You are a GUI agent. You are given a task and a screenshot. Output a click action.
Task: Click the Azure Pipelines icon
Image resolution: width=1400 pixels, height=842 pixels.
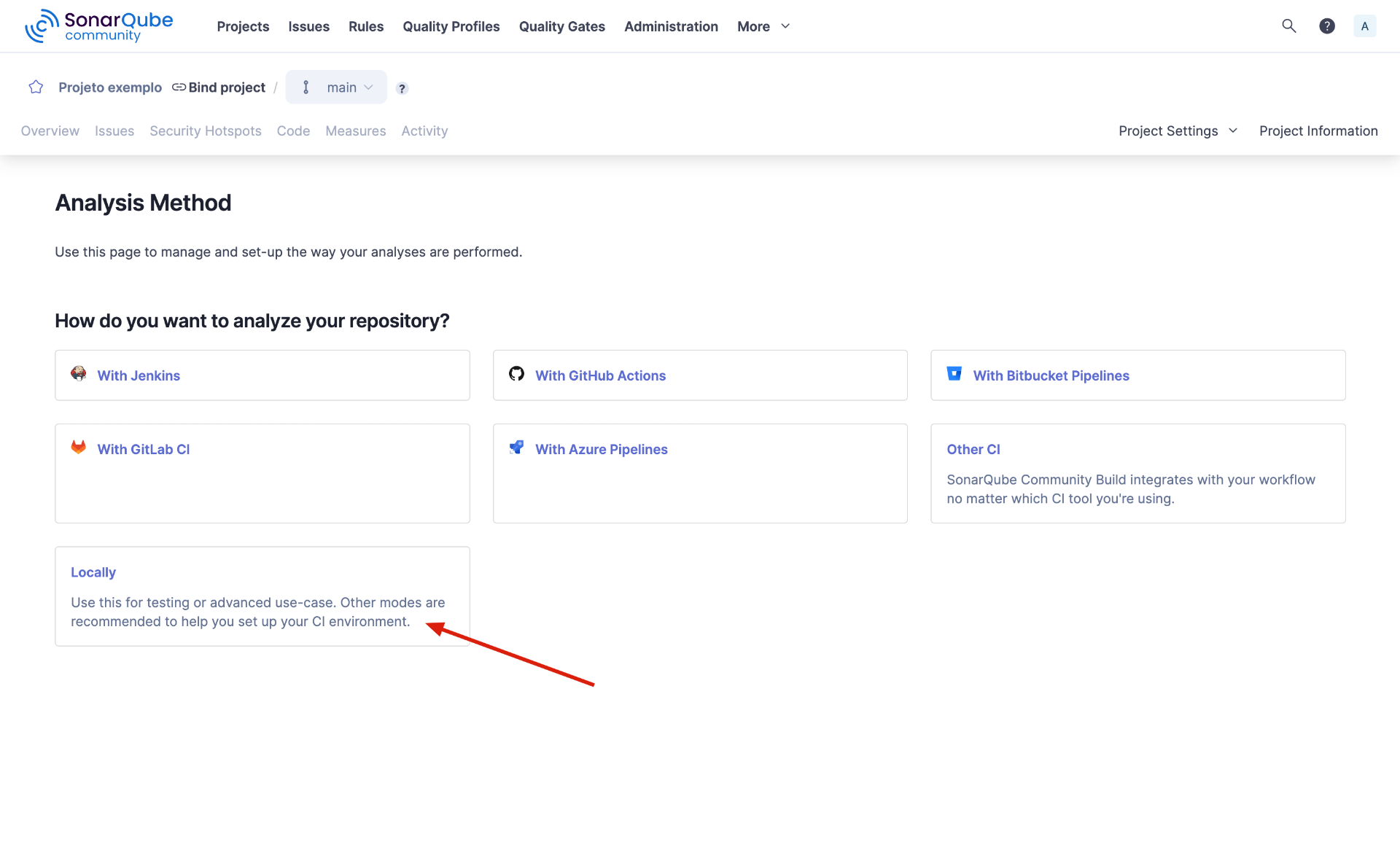click(516, 448)
